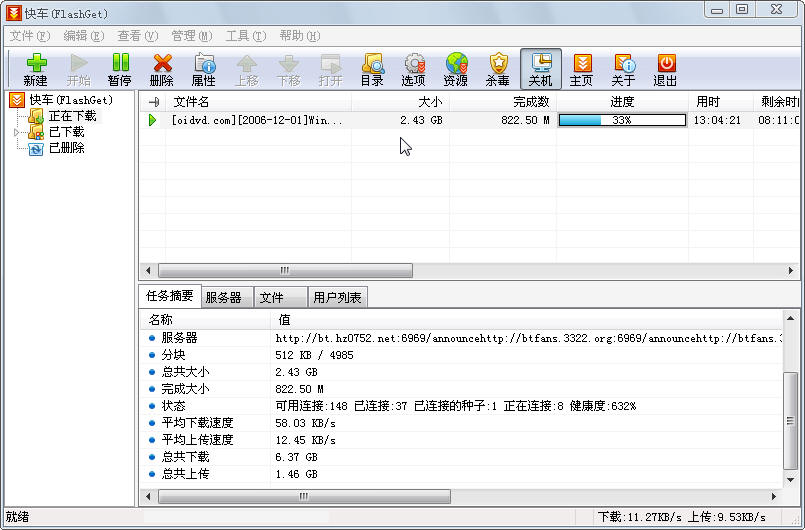Click the summary pane horizontal scrollbar thumb
The image size is (805, 530).
pos(304,496)
